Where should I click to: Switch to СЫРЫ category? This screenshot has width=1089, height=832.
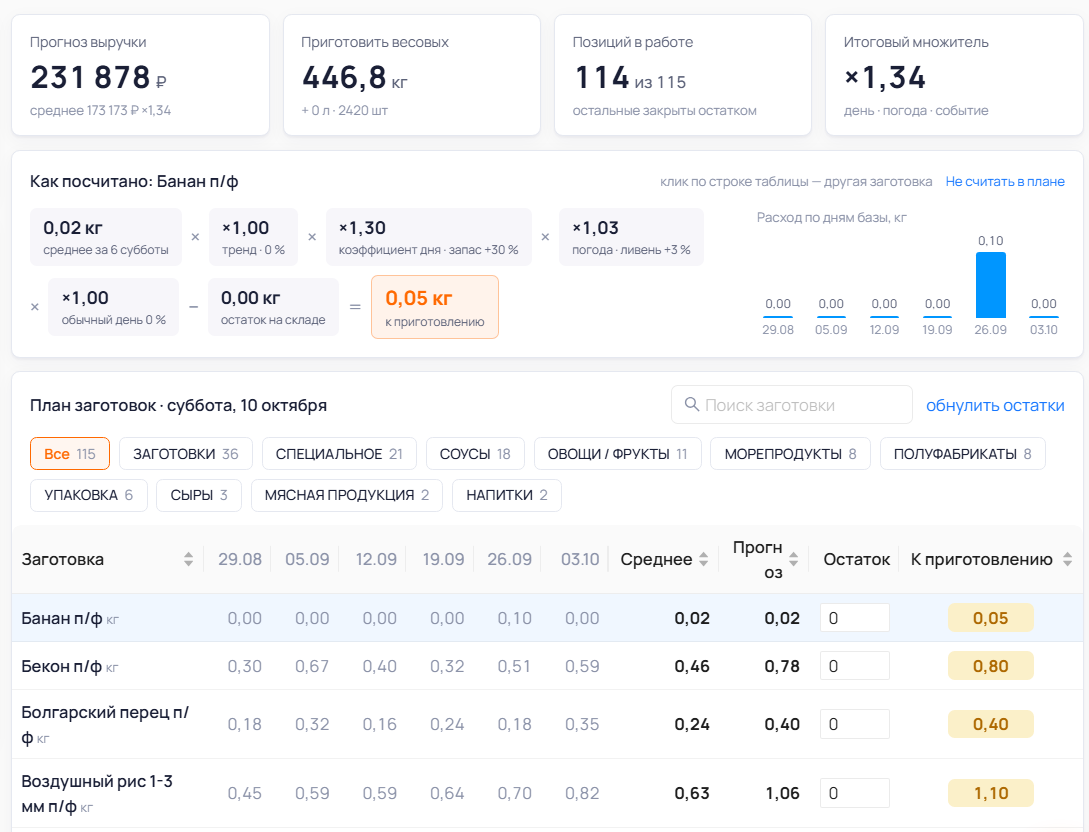point(199,495)
